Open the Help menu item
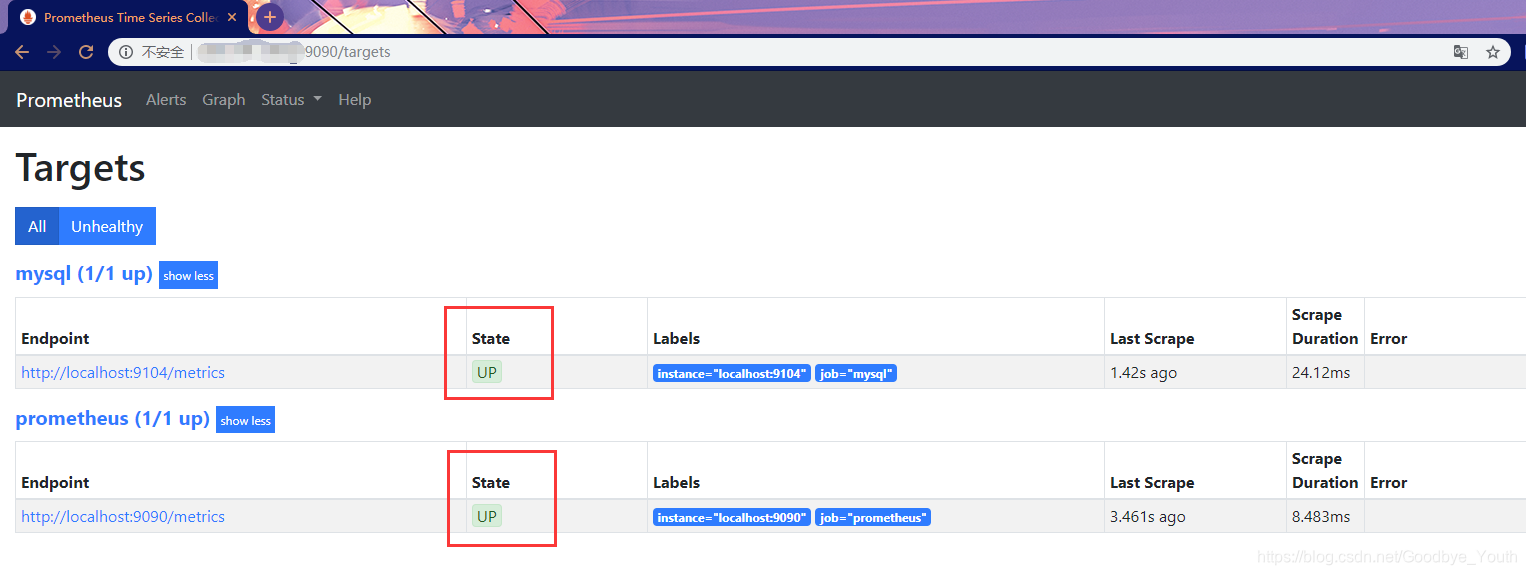 coord(355,100)
